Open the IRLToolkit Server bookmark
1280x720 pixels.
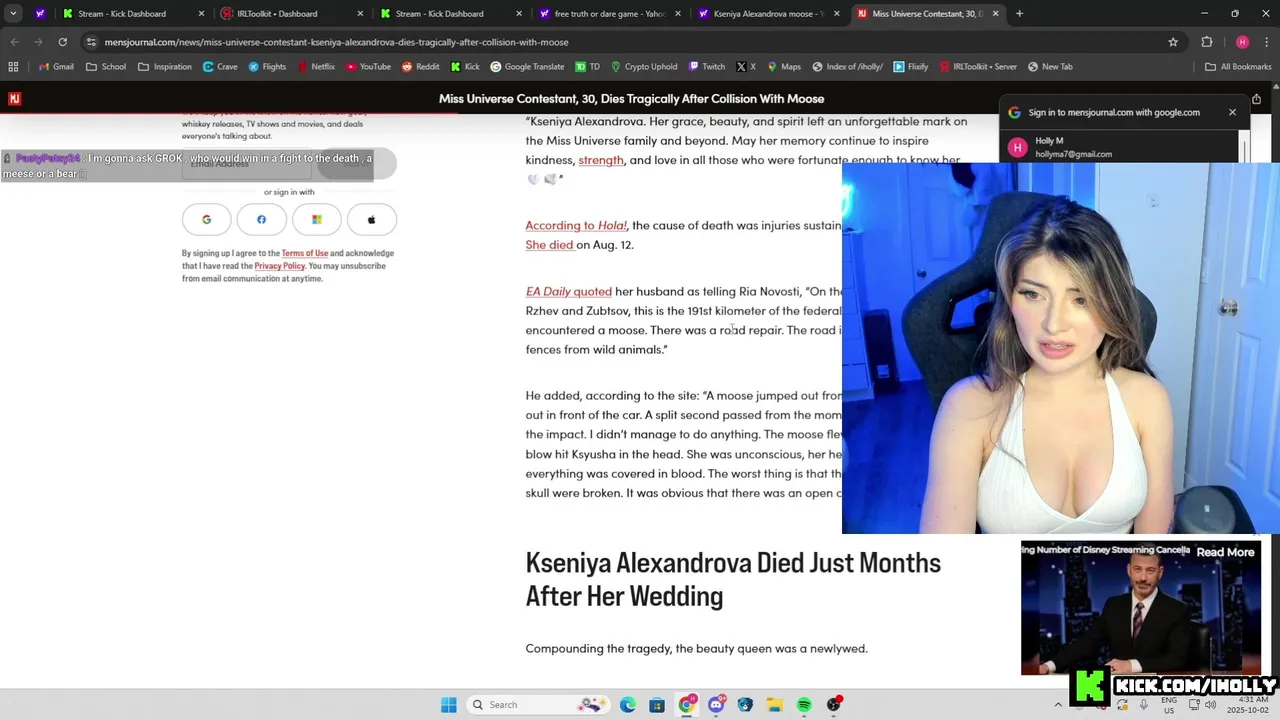point(977,67)
